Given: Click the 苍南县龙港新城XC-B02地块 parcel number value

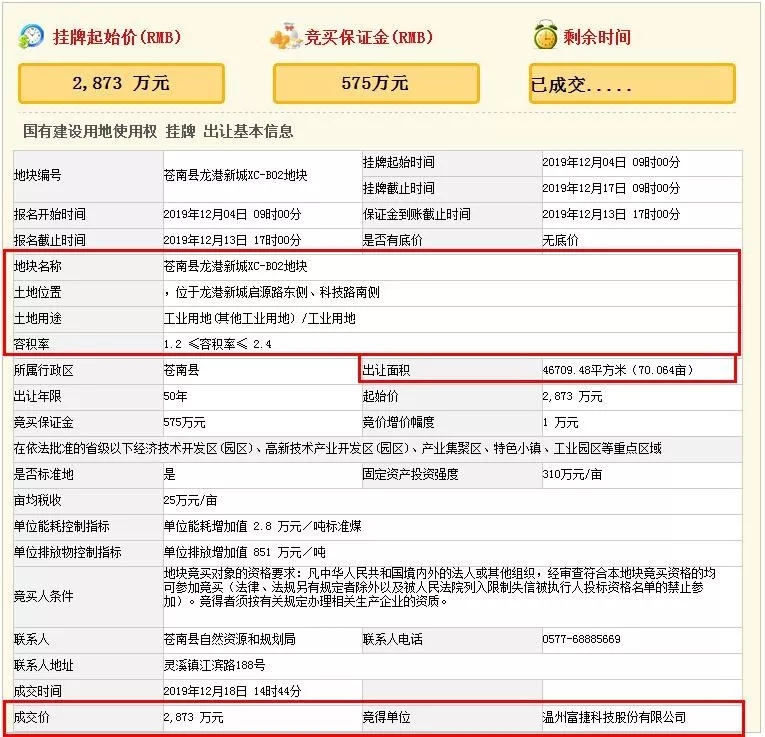Looking at the screenshot, I should 235,175.
